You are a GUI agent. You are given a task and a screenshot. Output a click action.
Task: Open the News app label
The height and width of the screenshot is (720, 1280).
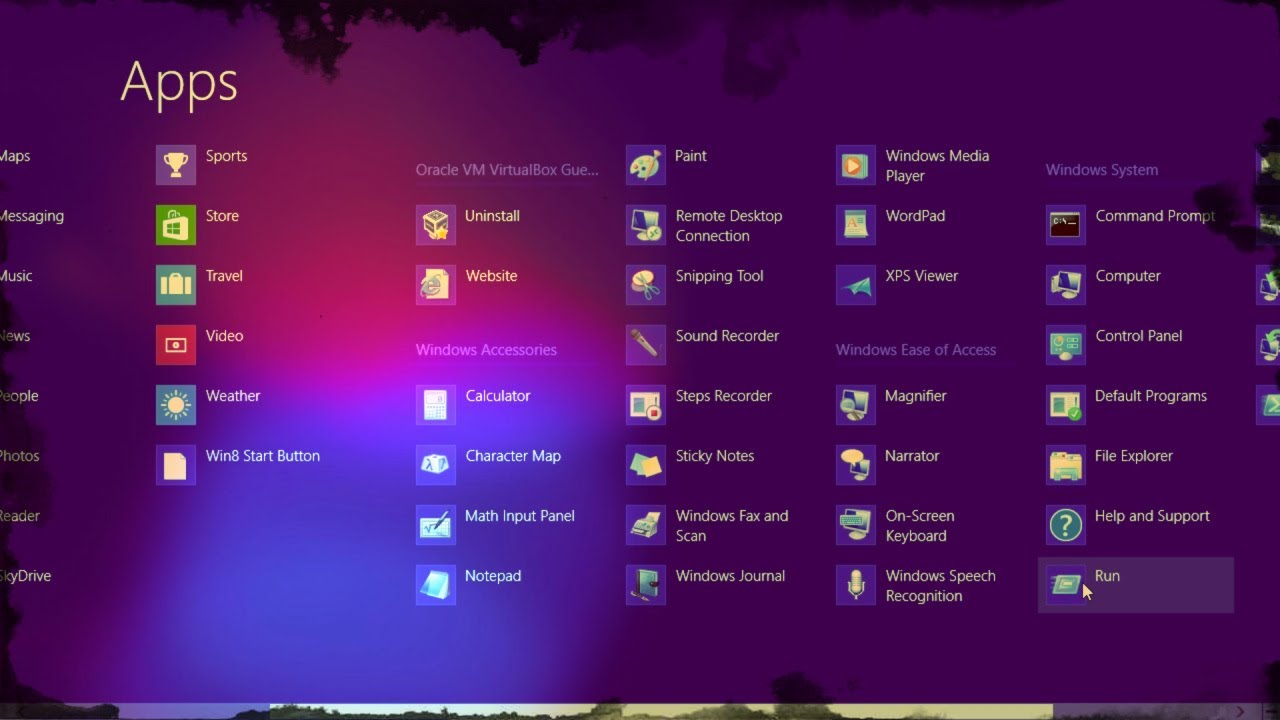coord(15,336)
